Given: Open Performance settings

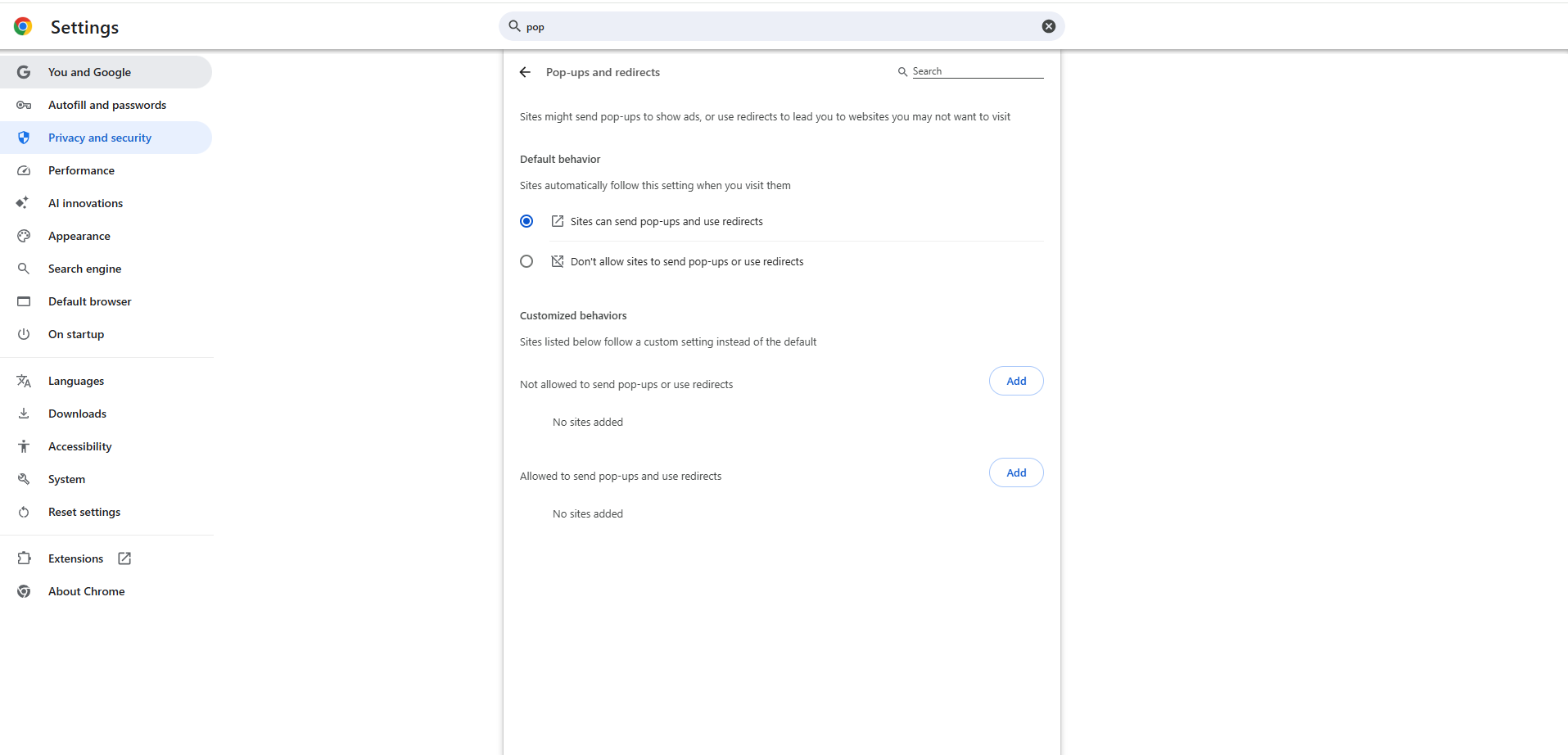Looking at the screenshot, I should point(106,170).
